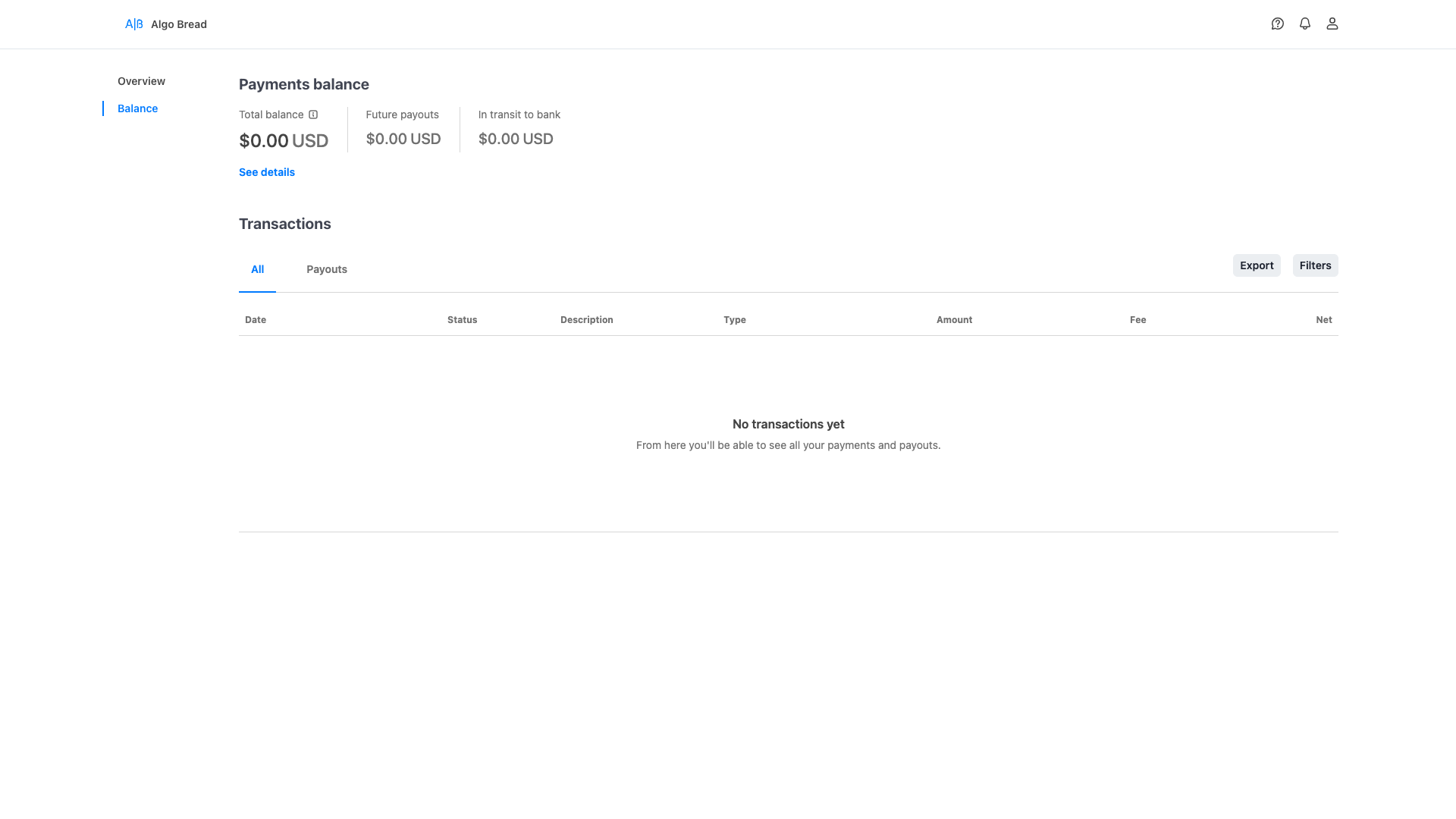Click the Date column header
The width and height of the screenshot is (1456, 819).
point(256,320)
